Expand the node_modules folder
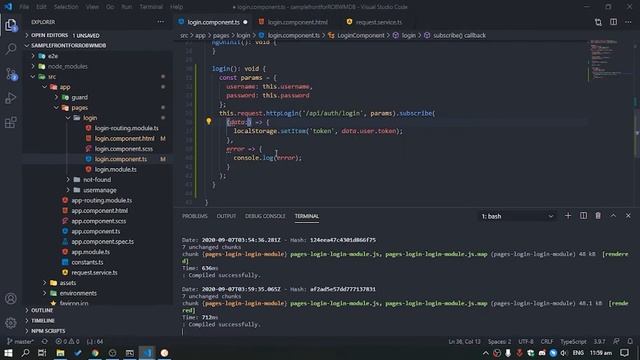640x360 pixels. point(67,66)
